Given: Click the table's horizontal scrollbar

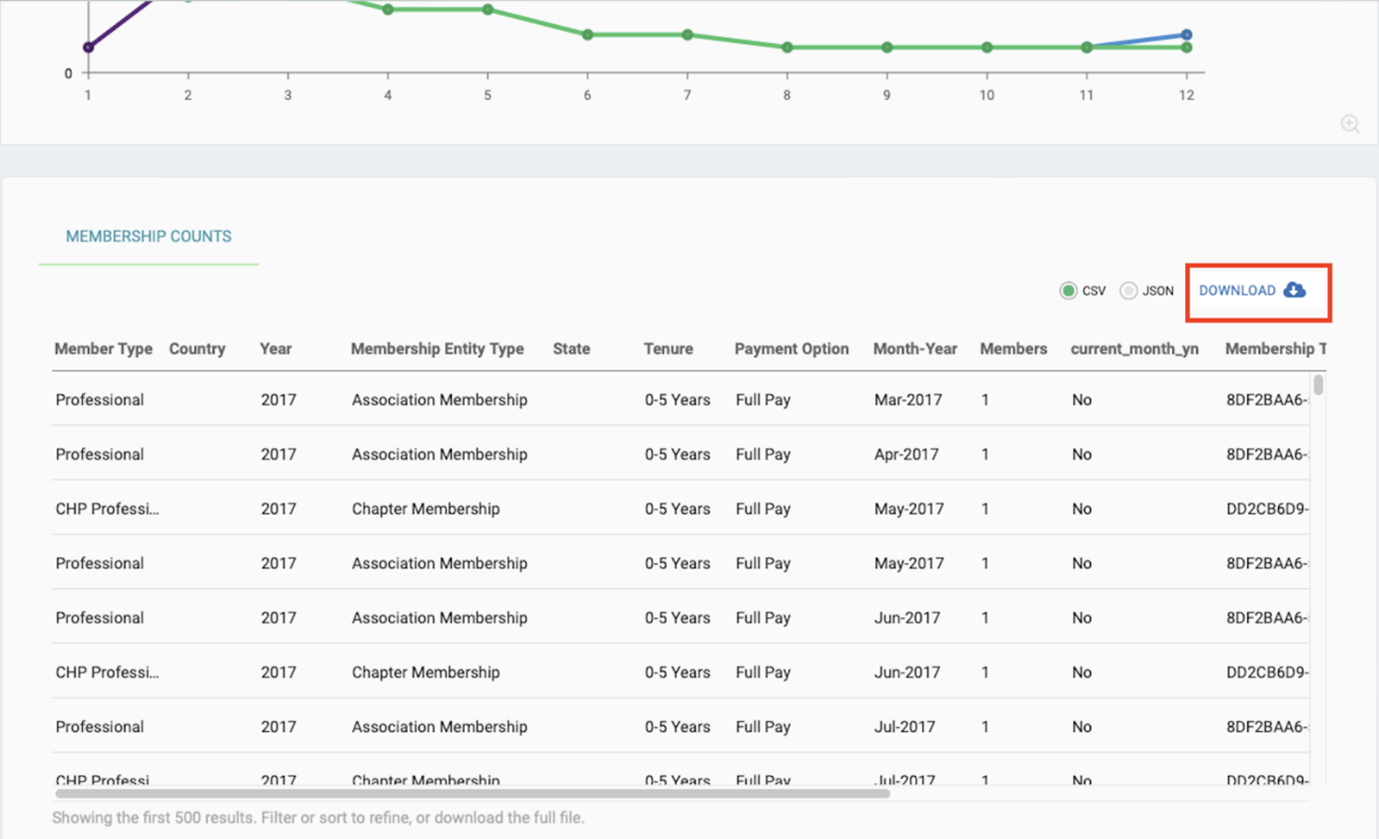Looking at the screenshot, I should pos(472,793).
